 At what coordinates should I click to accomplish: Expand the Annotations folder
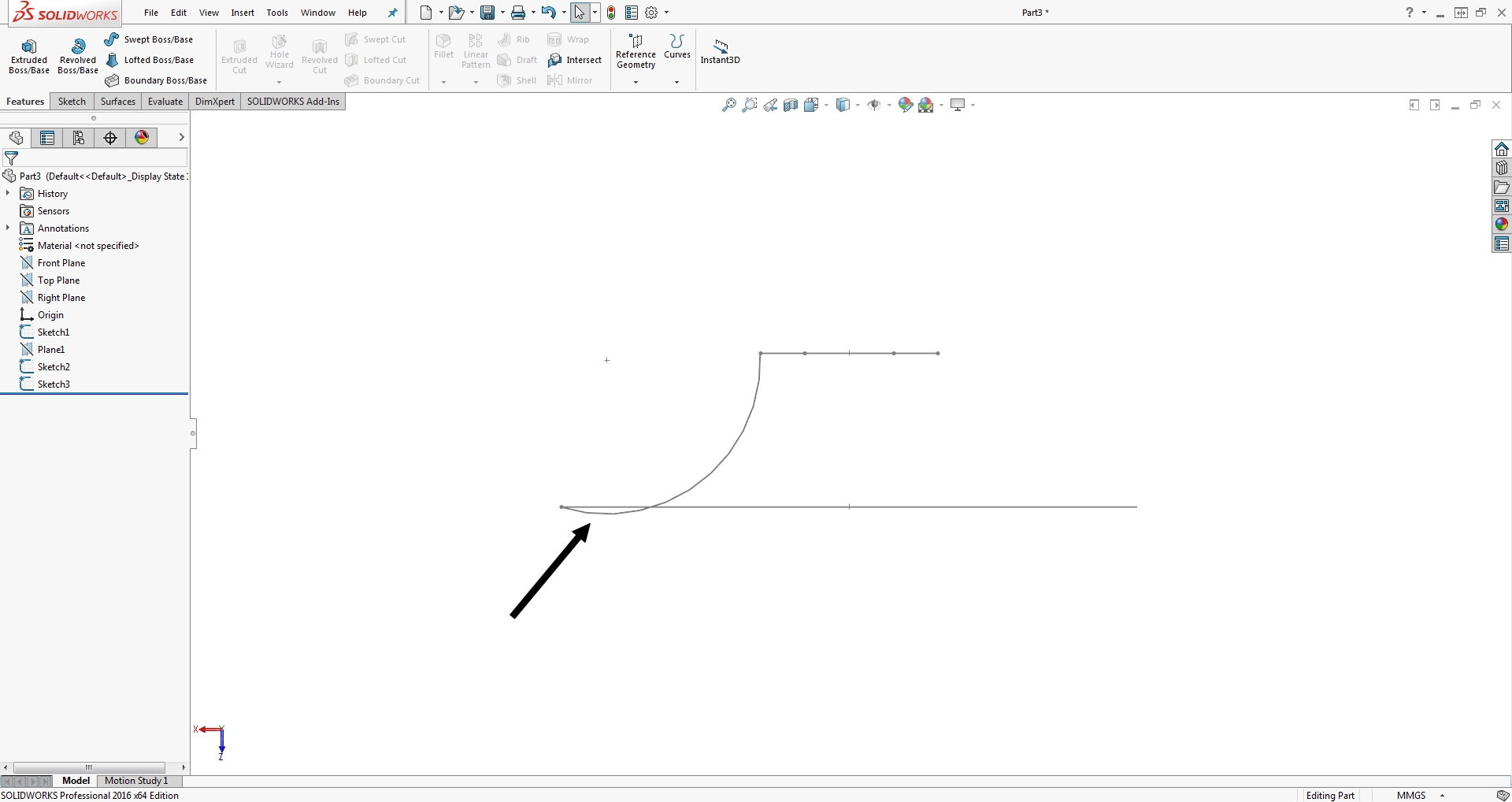[8, 228]
